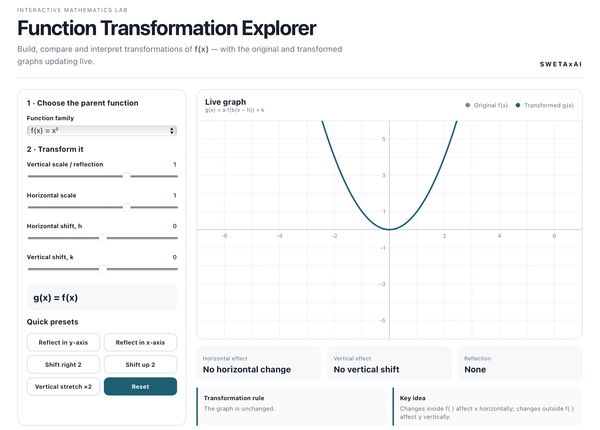Select the Shift right 2 preset
The image size is (600, 430).
[x=63, y=365]
